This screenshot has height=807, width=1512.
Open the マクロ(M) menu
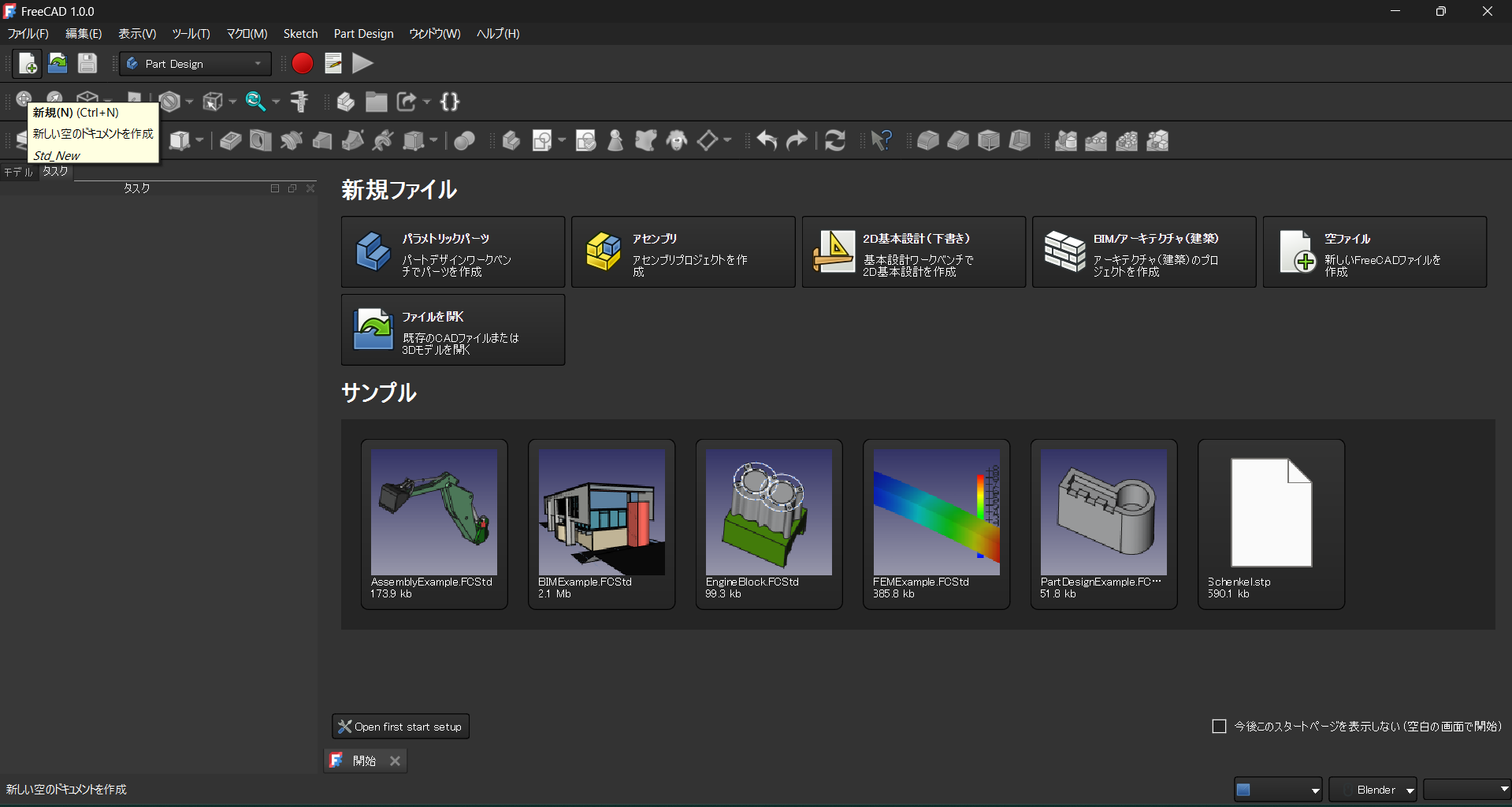point(247,34)
